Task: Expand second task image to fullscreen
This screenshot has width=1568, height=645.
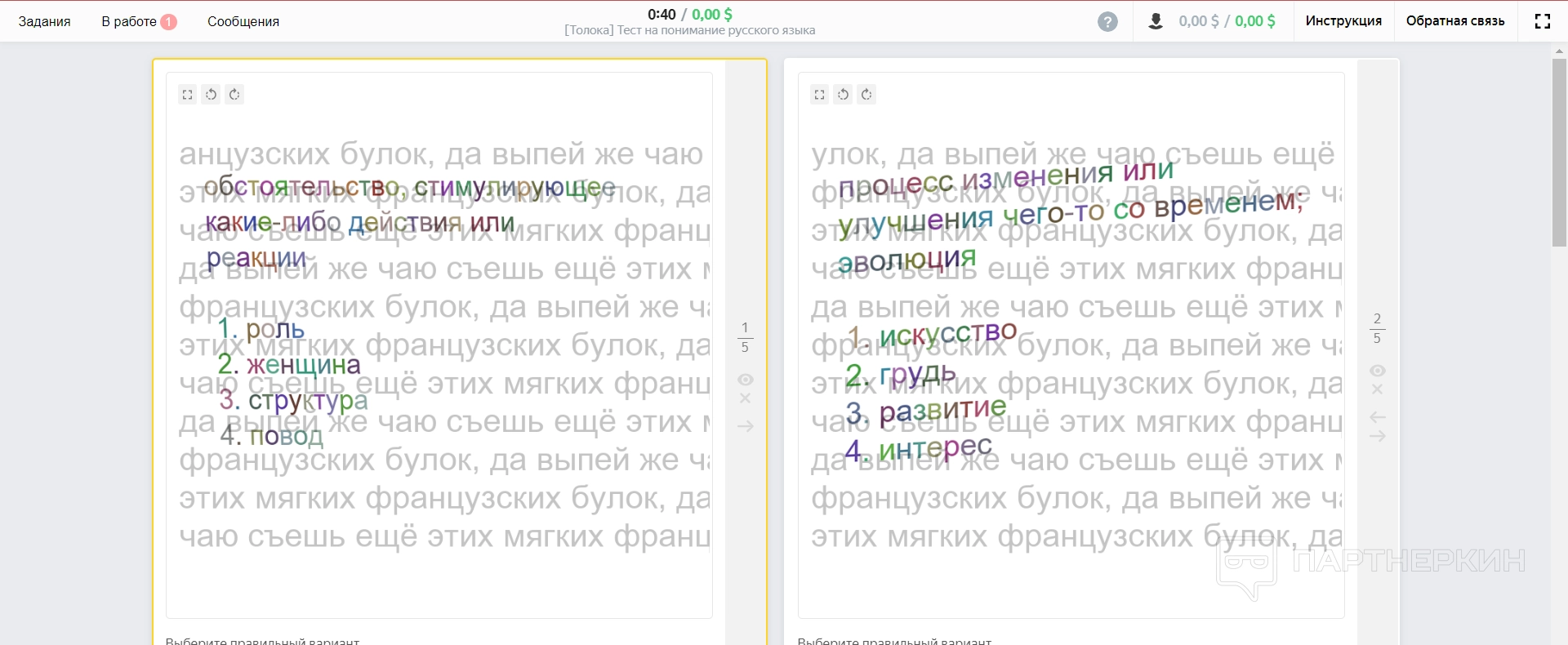Action: [820, 95]
